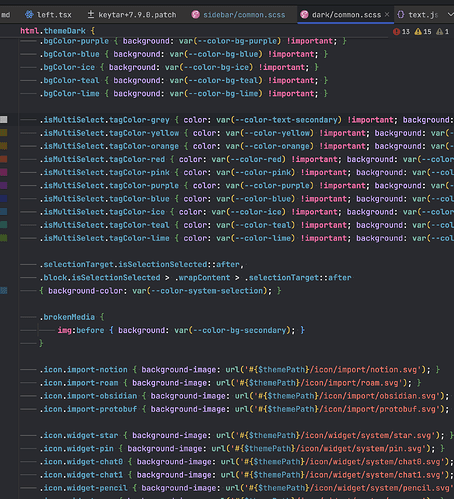Click the .icon.import-notion selector
The image size is (454, 499).
click(83, 370)
